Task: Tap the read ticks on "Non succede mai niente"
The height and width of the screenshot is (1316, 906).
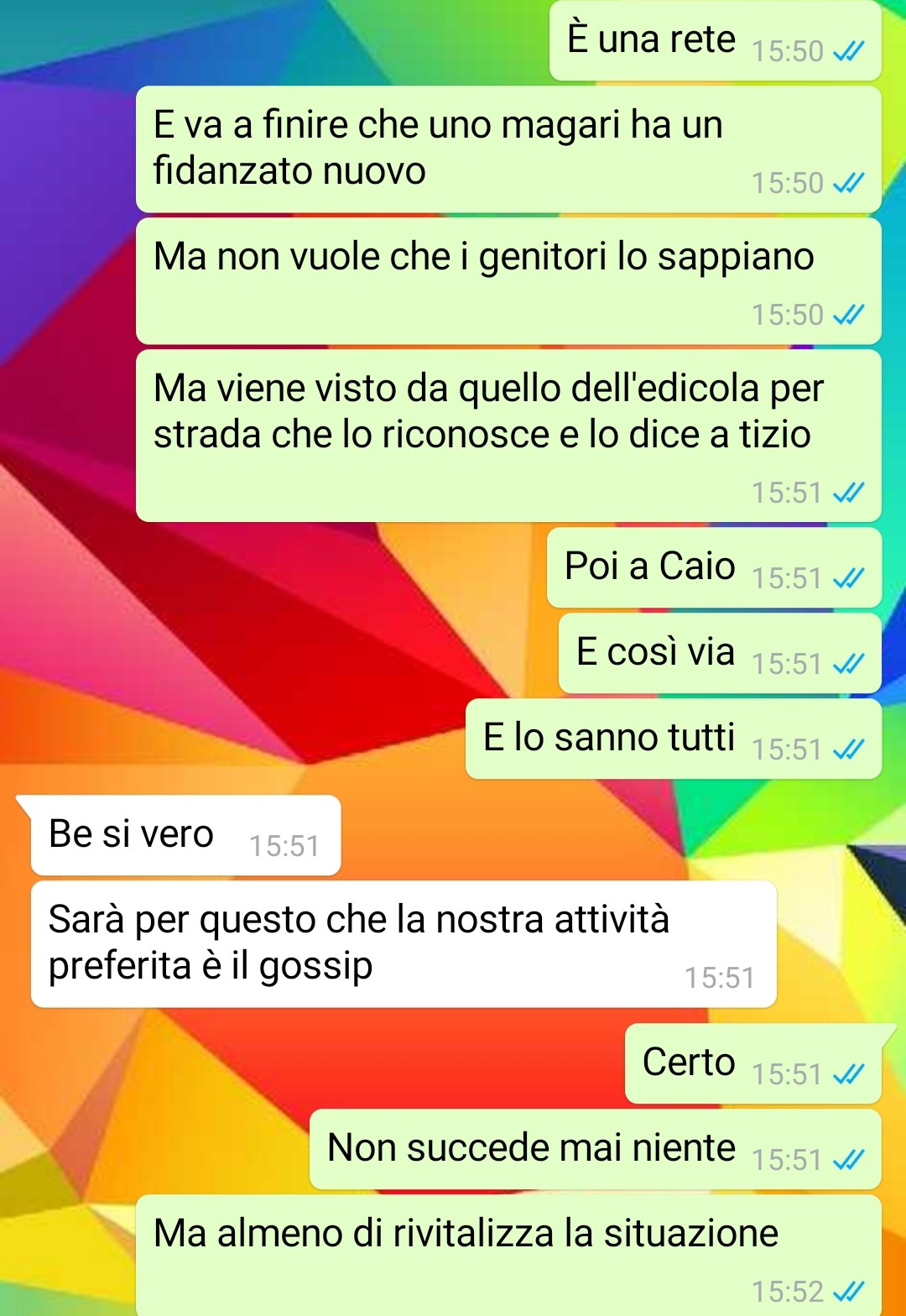Action: pos(848,1160)
